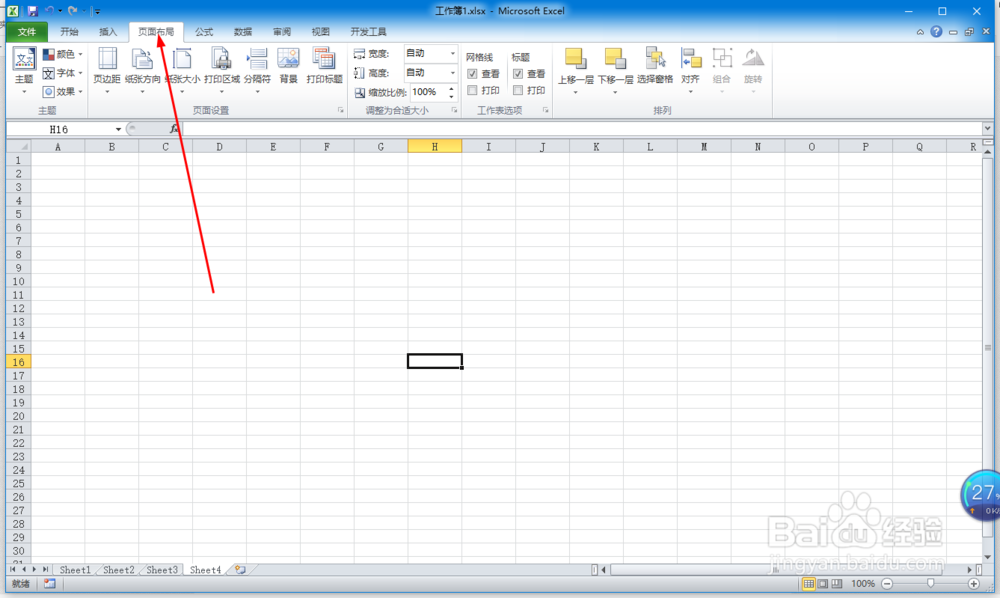Click the zoom out minus button
The width and height of the screenshot is (1000, 598).
point(887,584)
